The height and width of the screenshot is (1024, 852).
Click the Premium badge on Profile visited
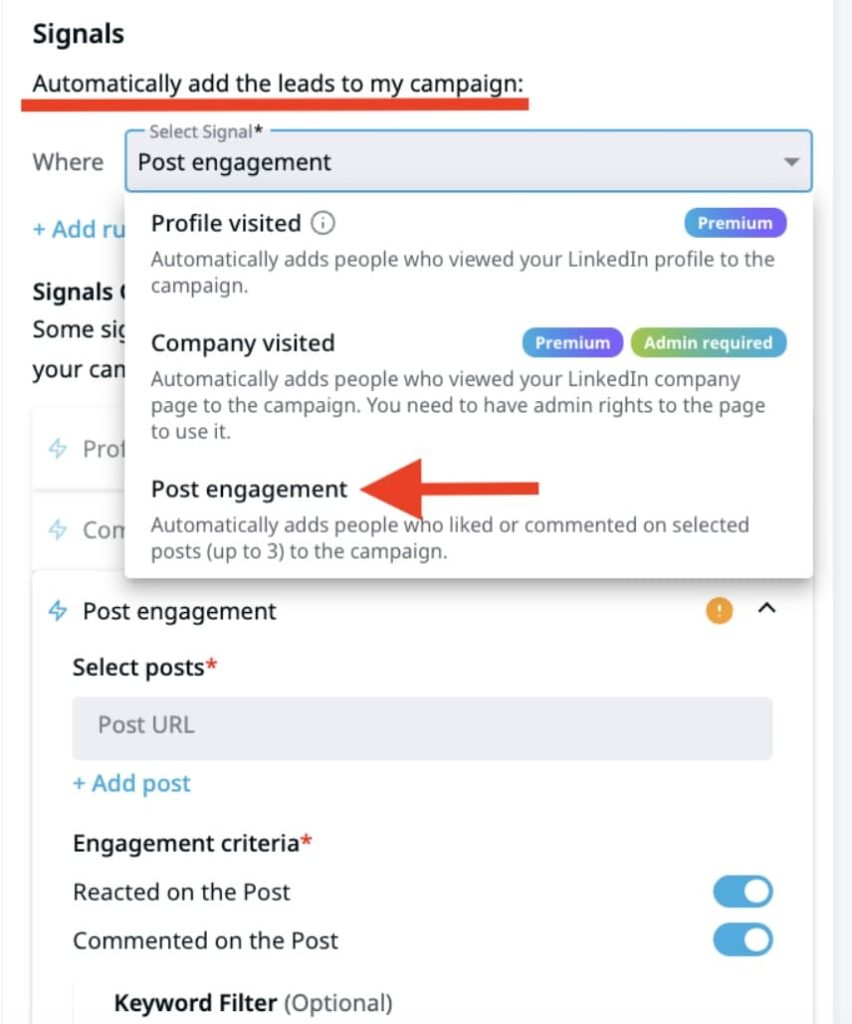click(735, 223)
